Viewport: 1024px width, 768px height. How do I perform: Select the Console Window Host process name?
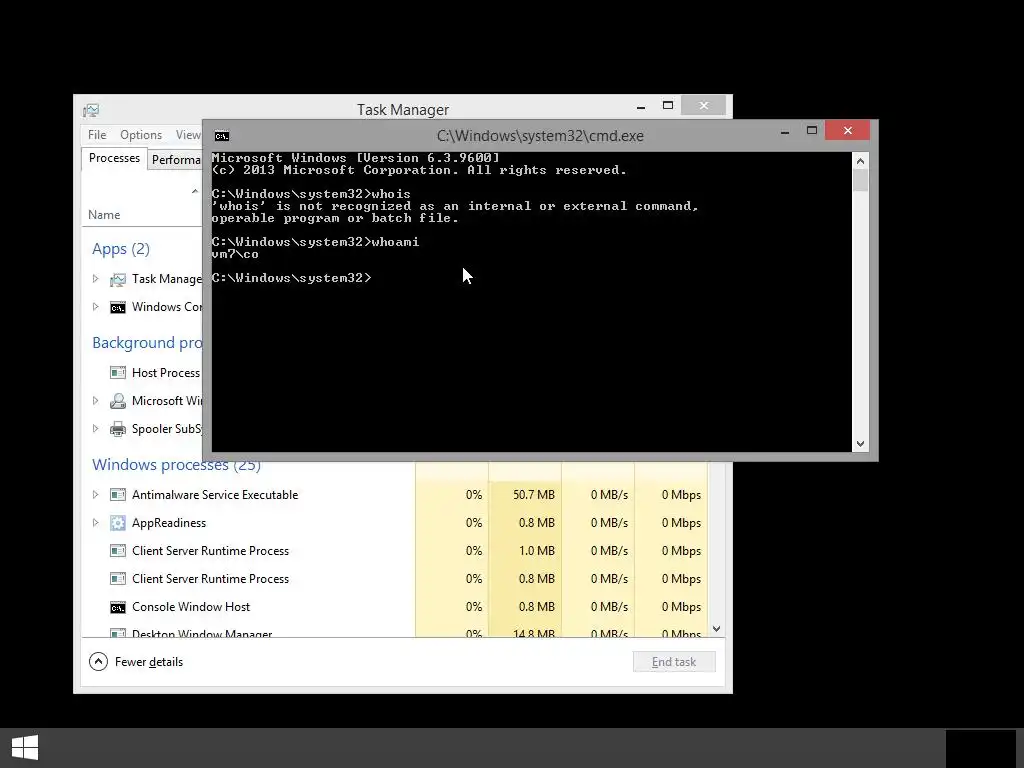pos(191,607)
